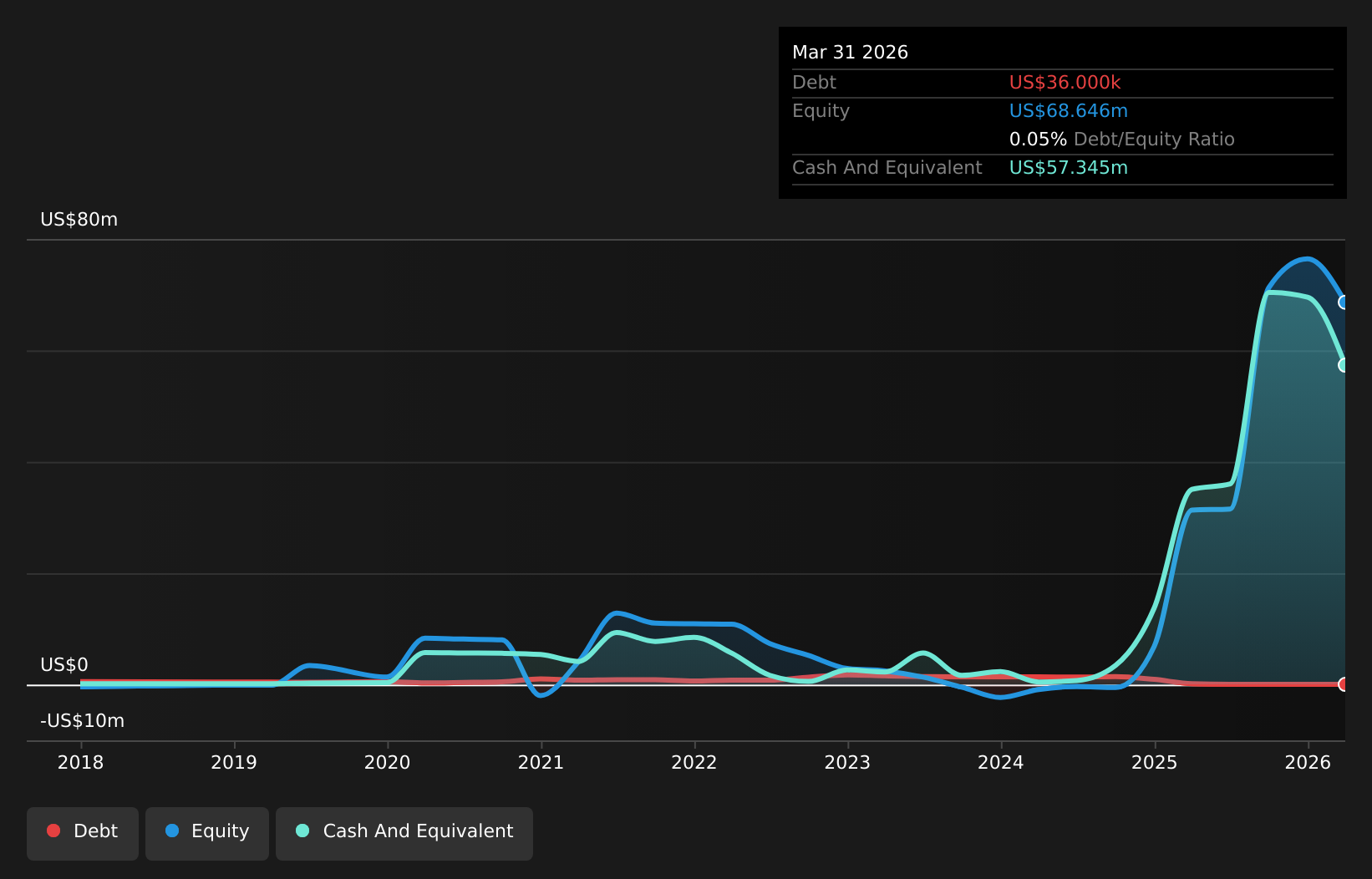The width and height of the screenshot is (1372, 879).
Task: Click the Equity row label in tooltip
Action: (821, 111)
